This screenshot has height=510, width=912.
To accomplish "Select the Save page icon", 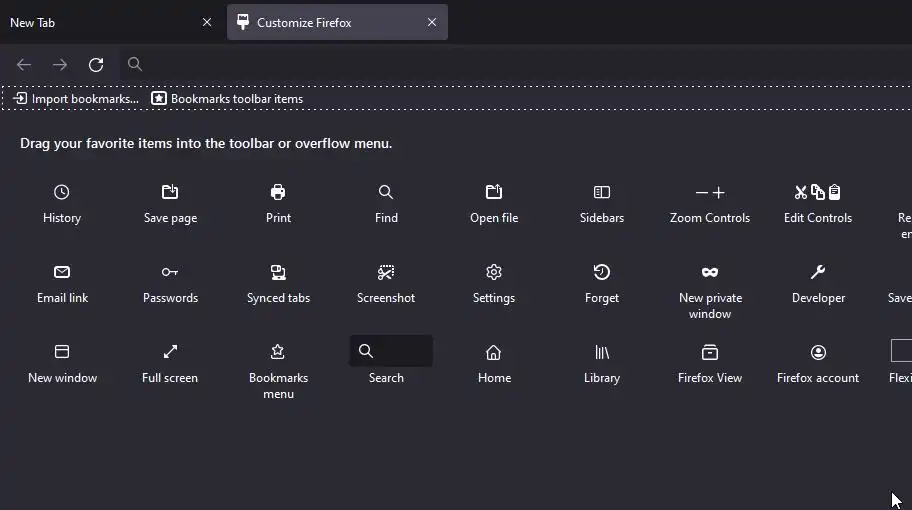I will point(170,192).
